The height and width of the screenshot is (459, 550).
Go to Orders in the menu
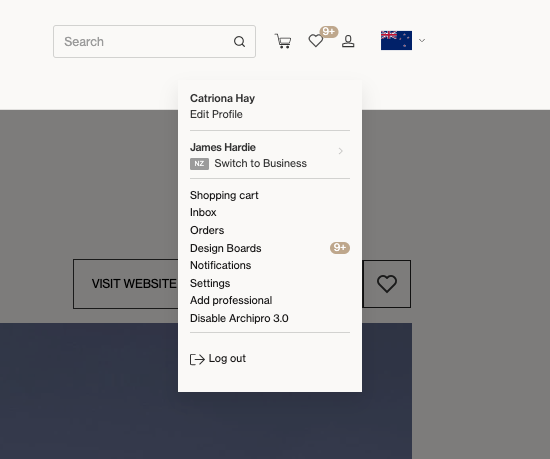click(x=207, y=230)
